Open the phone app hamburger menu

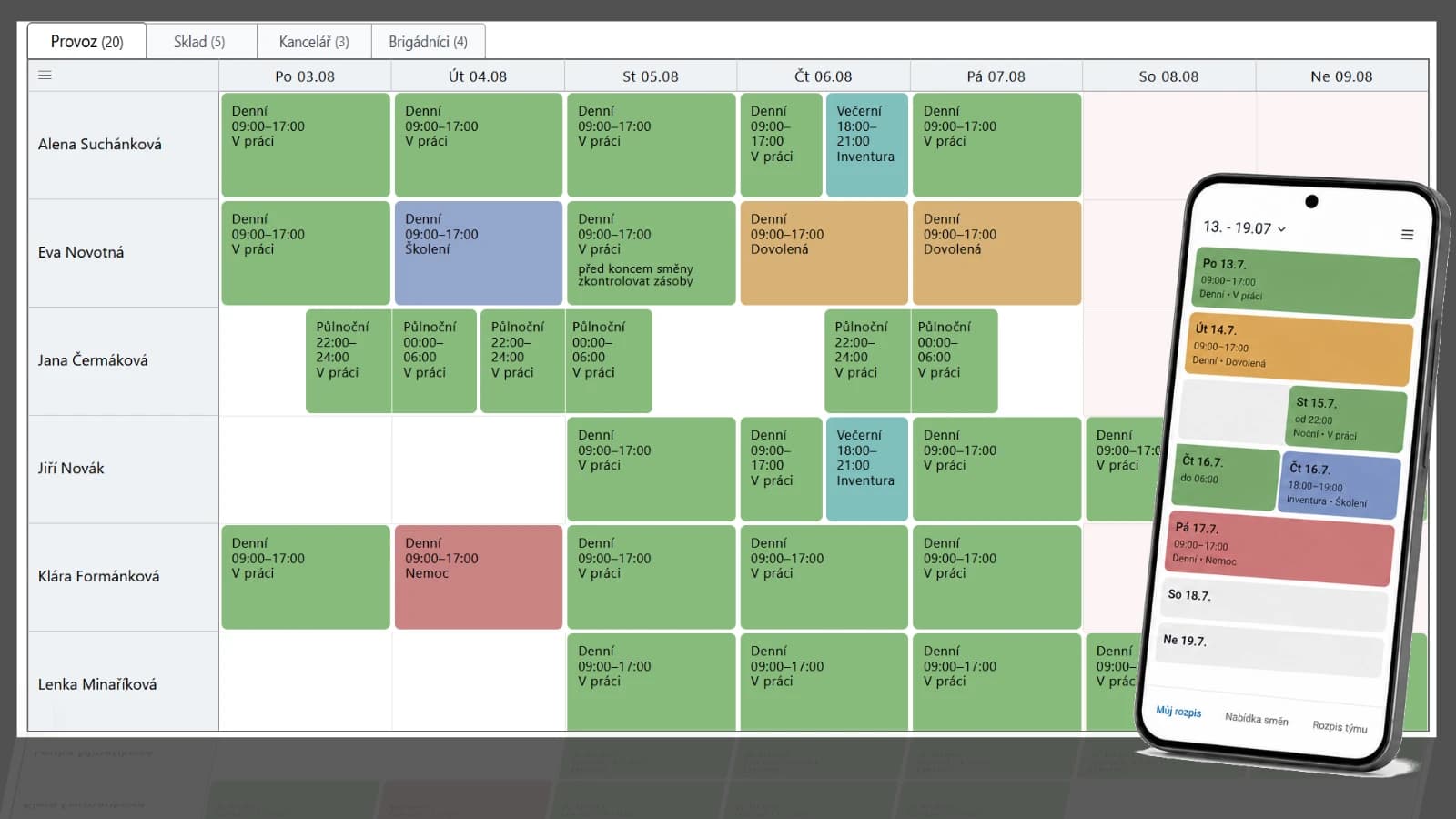[1407, 235]
